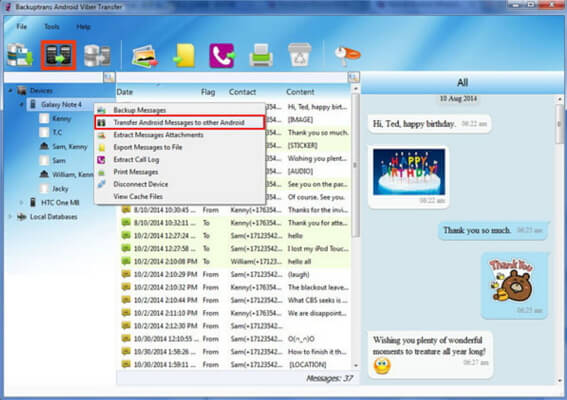The width and height of the screenshot is (567, 400).
Task: Click the Thank You bear sticker
Action: pos(511,281)
